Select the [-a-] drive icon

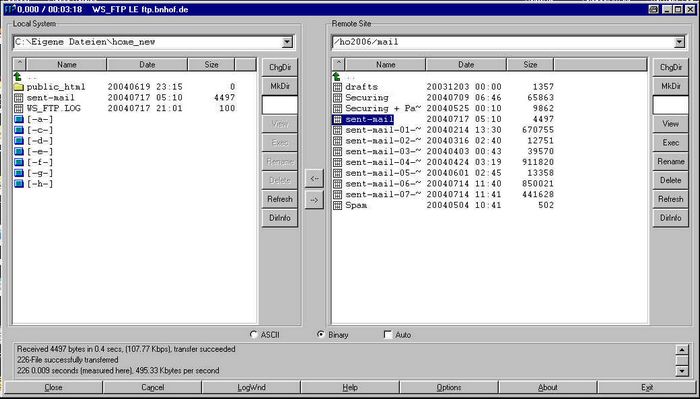[x=18, y=119]
